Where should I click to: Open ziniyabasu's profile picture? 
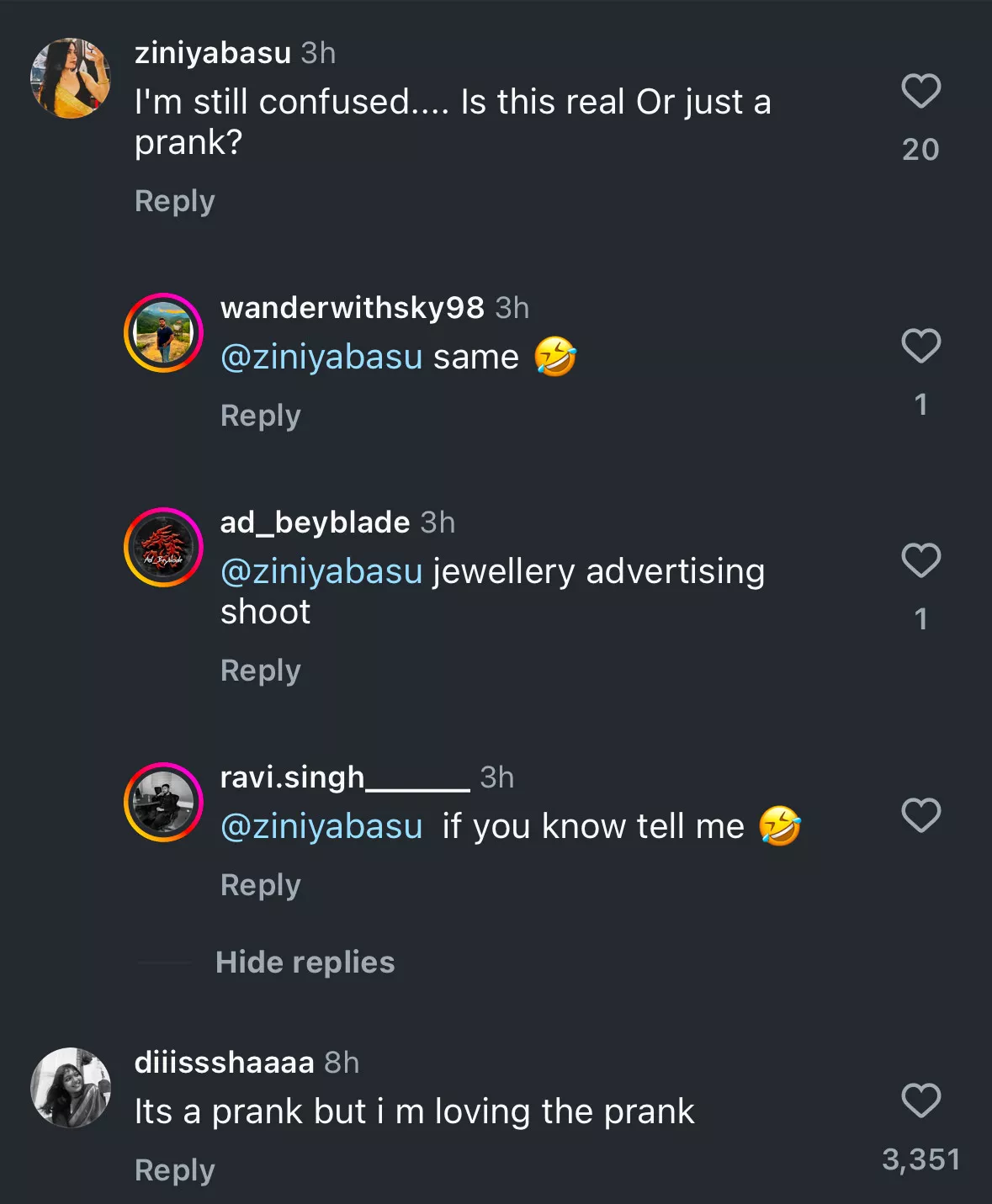pyautogui.click(x=71, y=78)
